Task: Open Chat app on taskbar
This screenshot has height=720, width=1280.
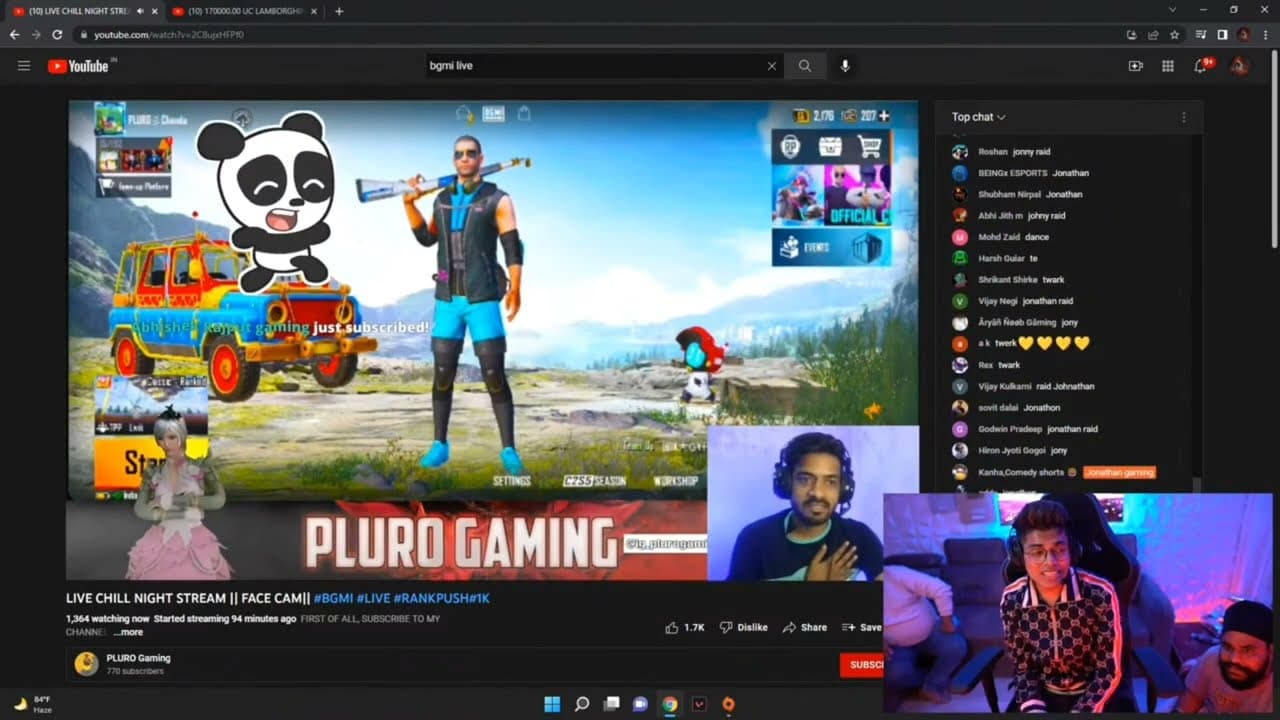Action: coord(640,704)
